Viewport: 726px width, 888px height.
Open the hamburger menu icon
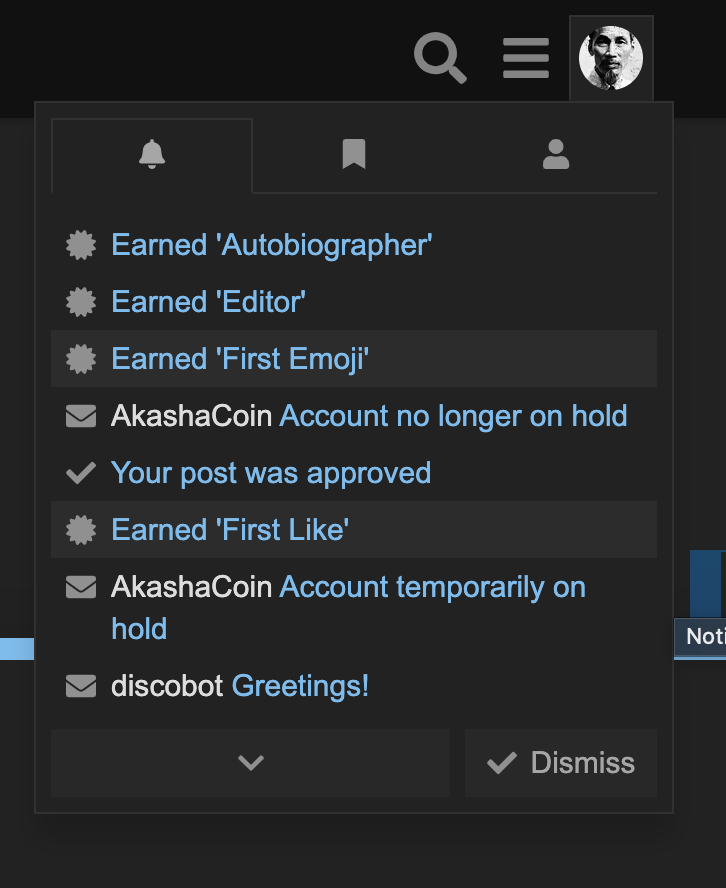tap(526, 58)
